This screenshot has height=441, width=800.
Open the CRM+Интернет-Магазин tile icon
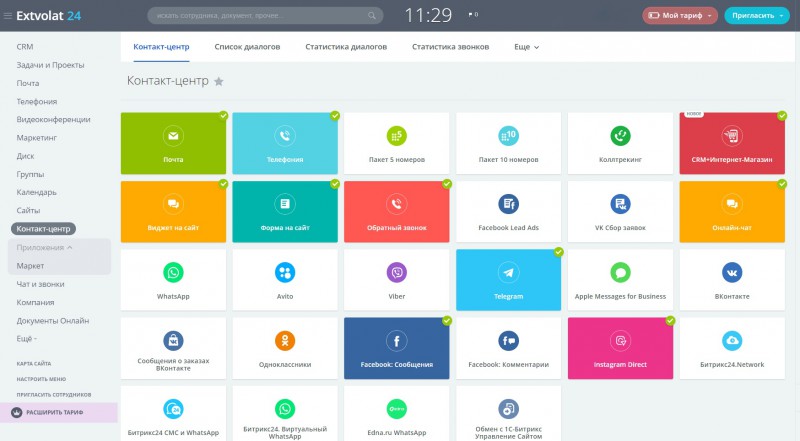(732, 136)
